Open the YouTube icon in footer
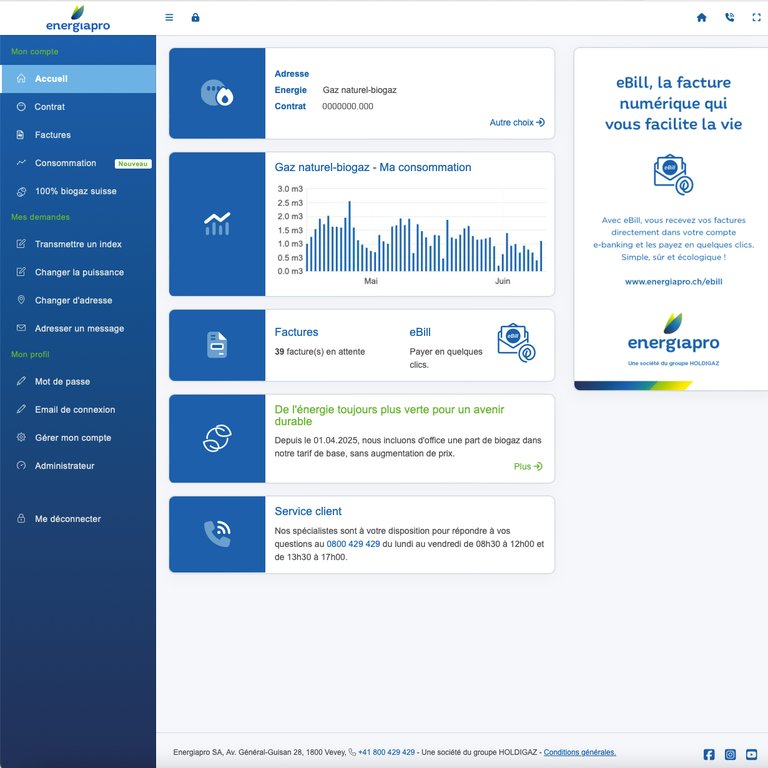Viewport: 768px width, 768px height. pos(751,754)
